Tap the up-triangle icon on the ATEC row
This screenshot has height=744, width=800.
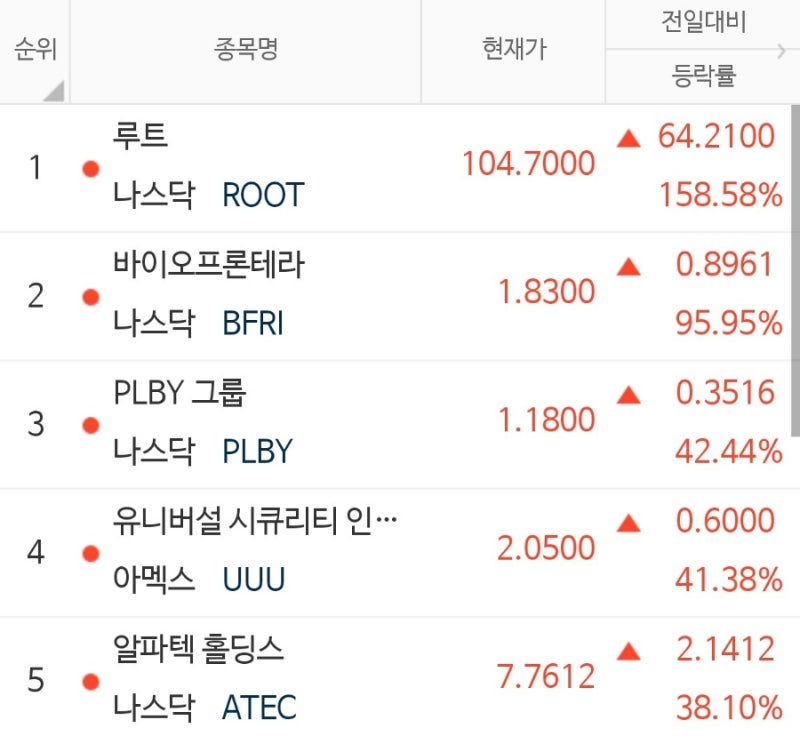pyautogui.click(x=630, y=650)
